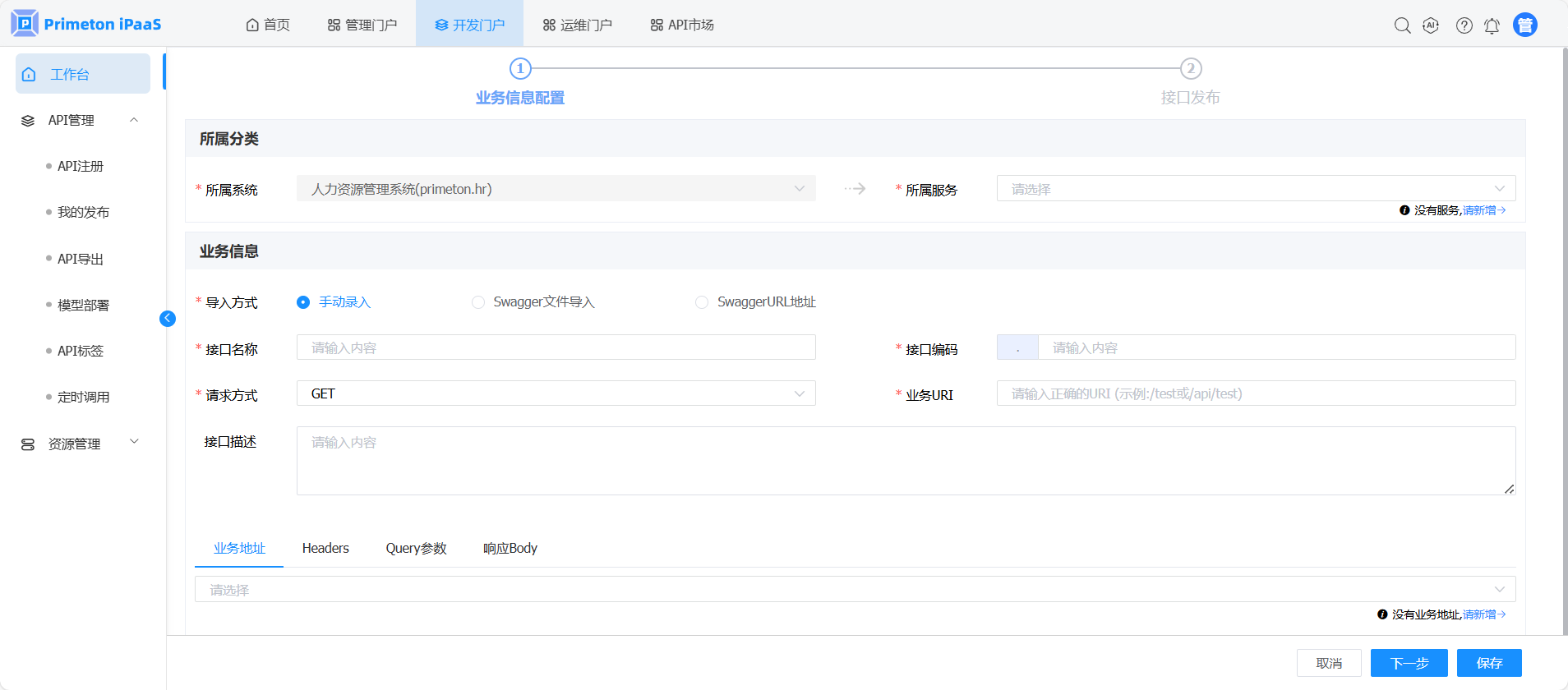Switch to the Headers tab
The image size is (1568, 690).
325,549
